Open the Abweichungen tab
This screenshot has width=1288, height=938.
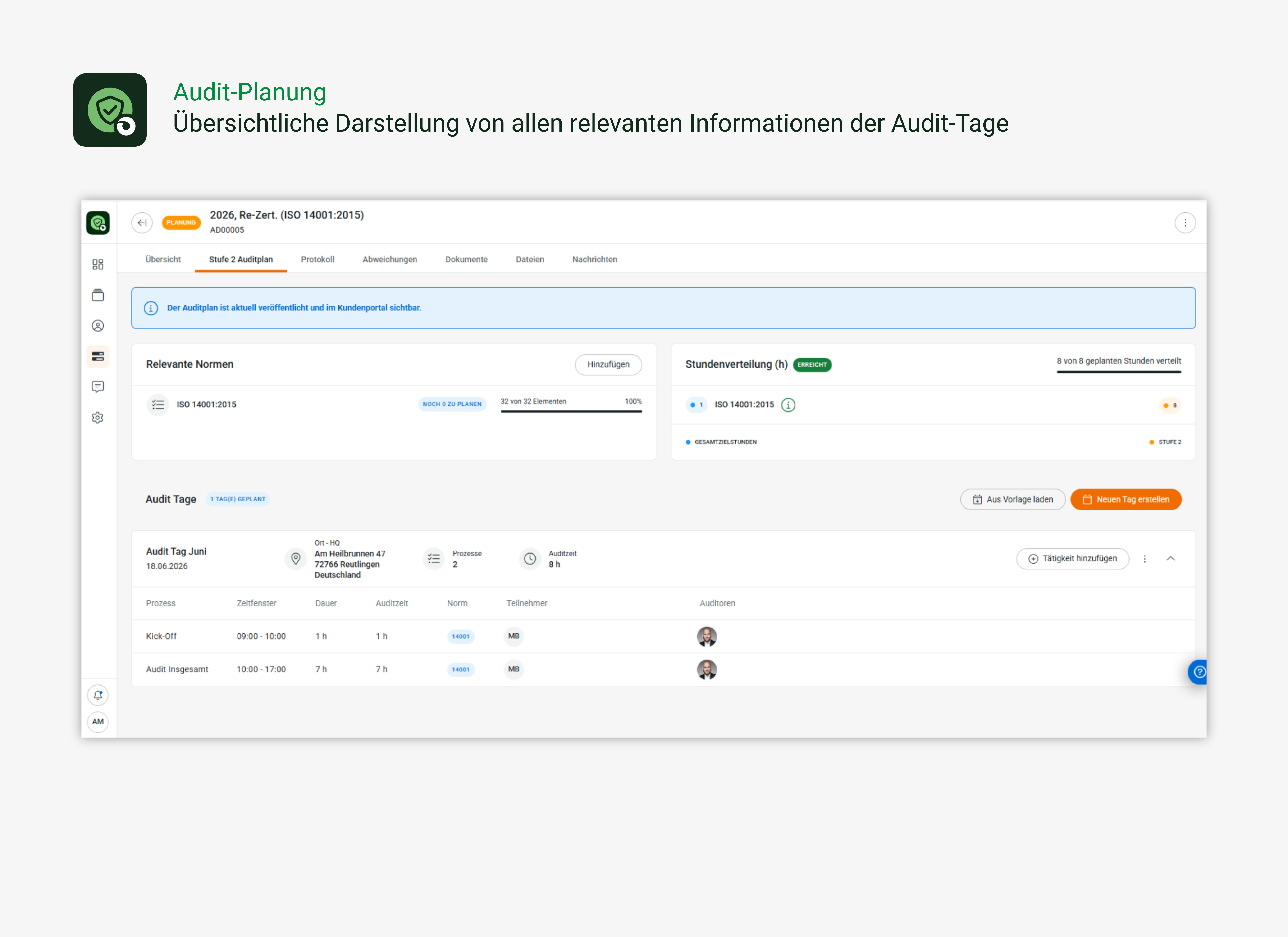(390, 260)
